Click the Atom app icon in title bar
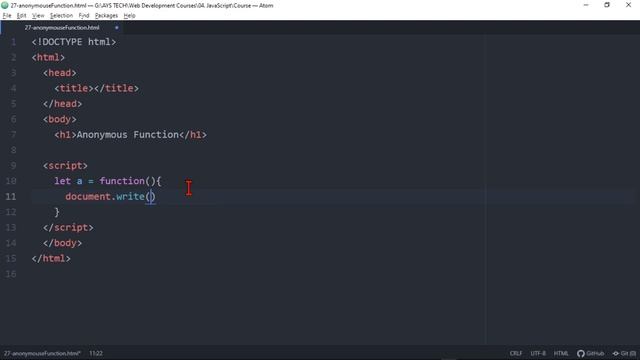 coord(5,5)
